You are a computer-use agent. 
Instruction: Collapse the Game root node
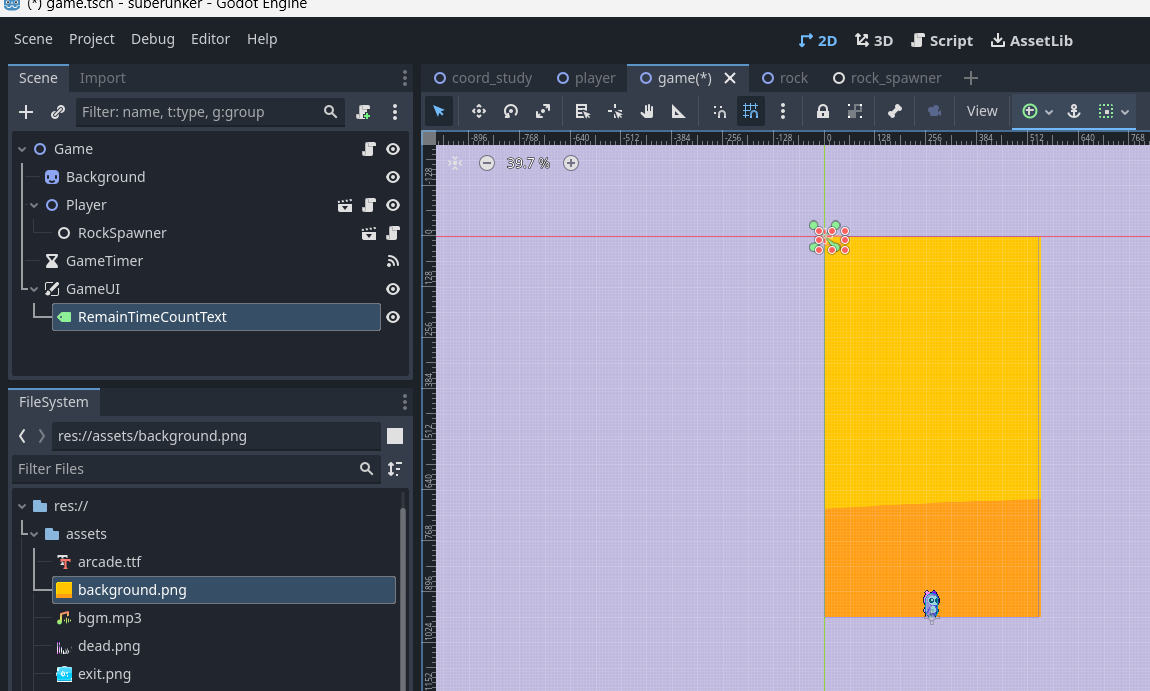pos(22,149)
